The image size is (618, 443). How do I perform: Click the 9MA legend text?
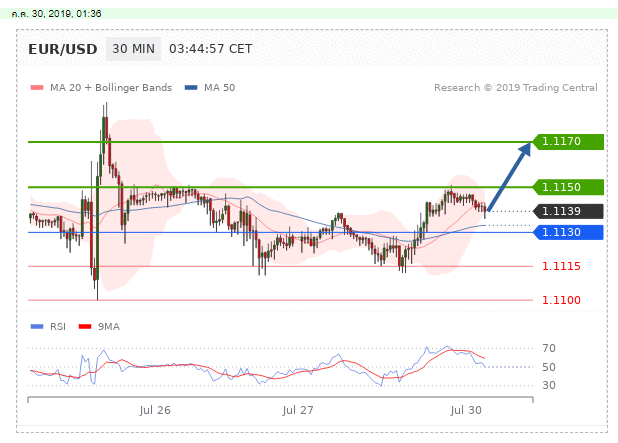(109, 326)
